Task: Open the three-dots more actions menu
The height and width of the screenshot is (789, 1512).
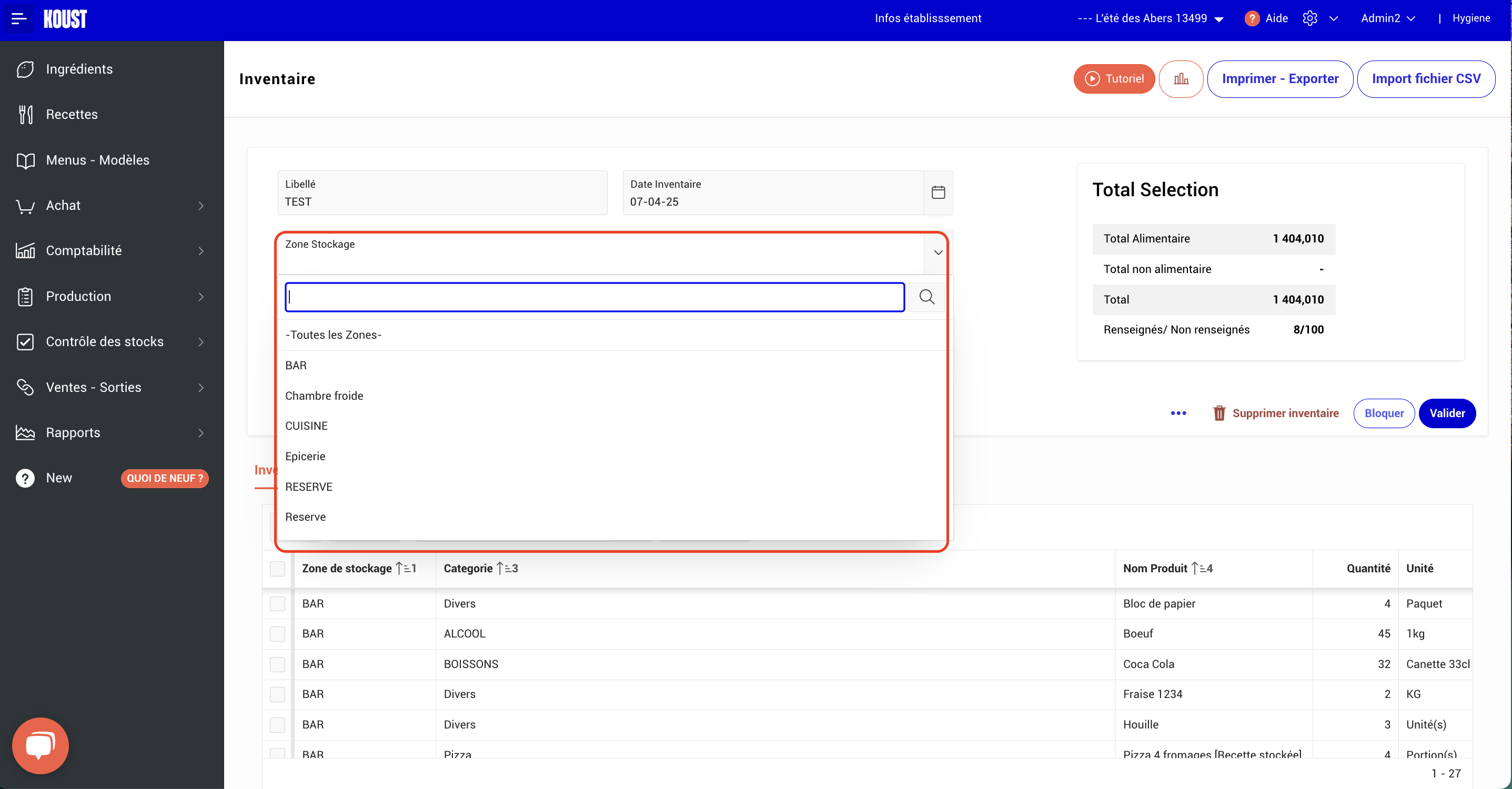Action: click(x=1178, y=413)
